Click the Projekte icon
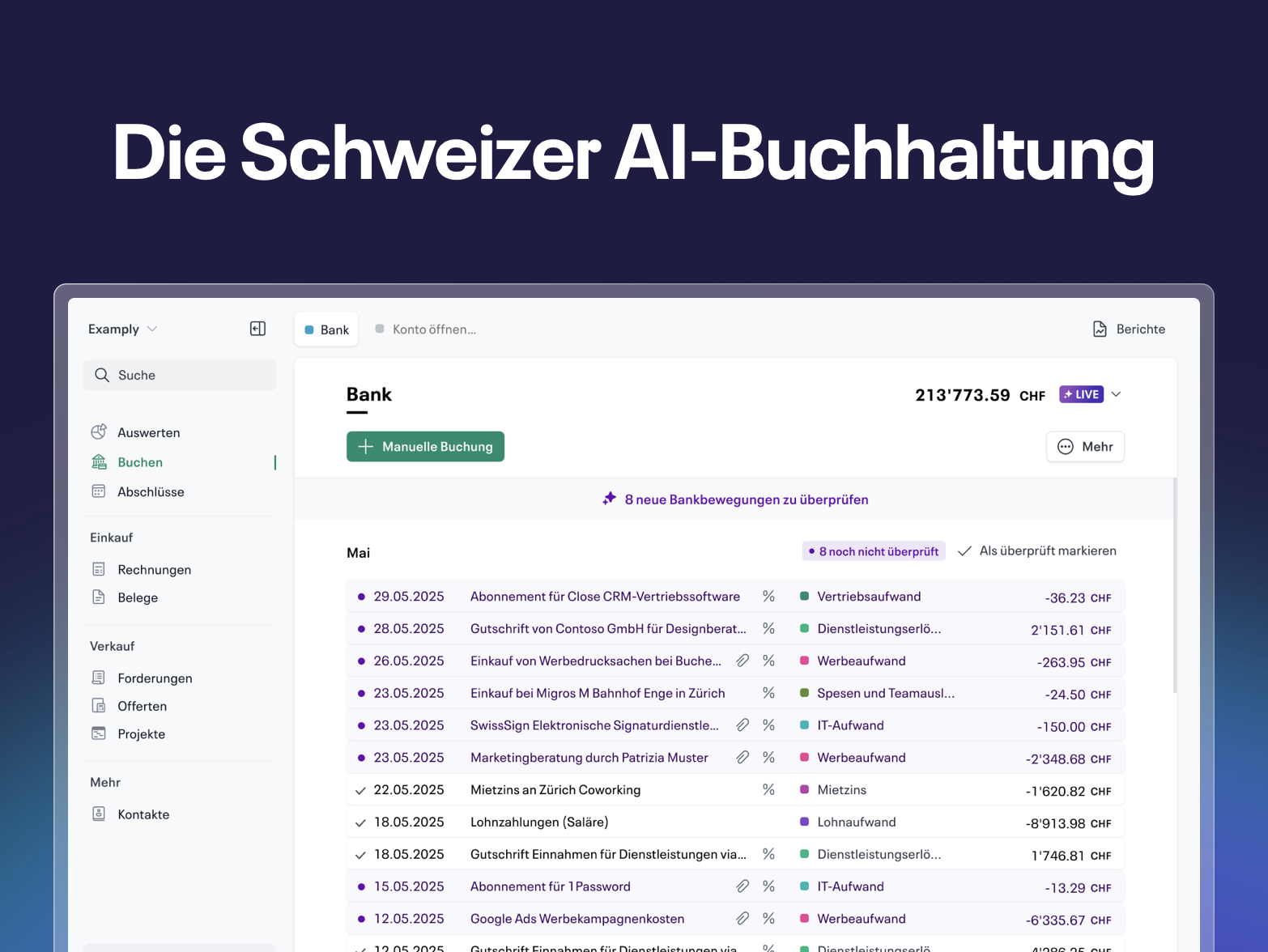 click(x=99, y=733)
